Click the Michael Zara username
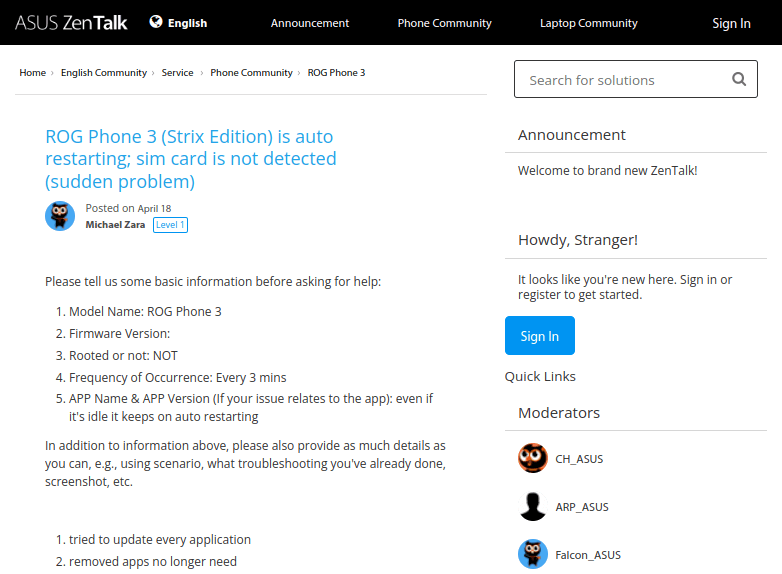782x574 pixels. pyautogui.click(x=115, y=225)
